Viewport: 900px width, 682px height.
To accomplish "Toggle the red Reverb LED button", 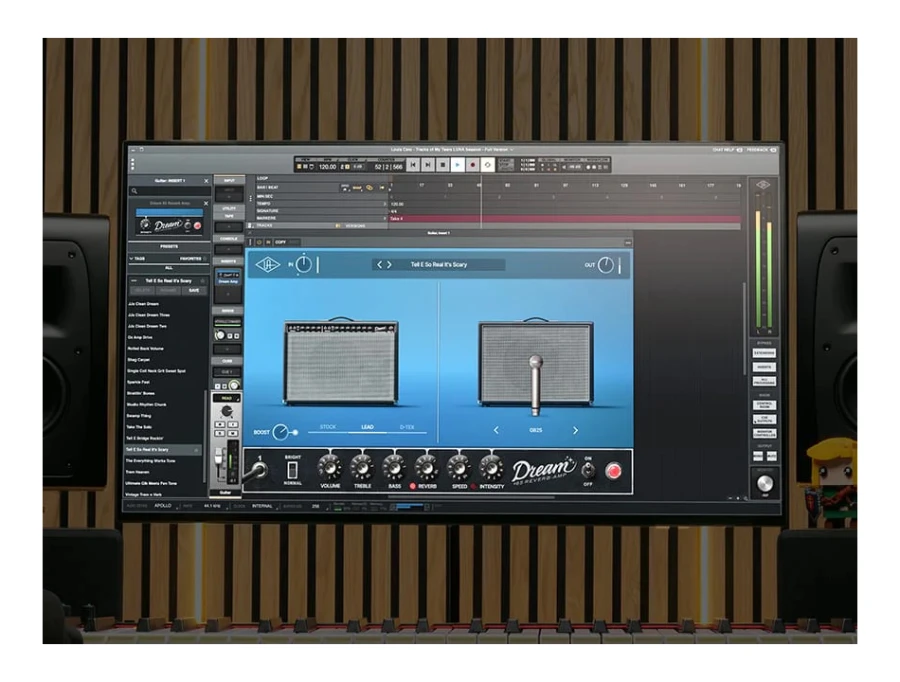I will pos(412,486).
